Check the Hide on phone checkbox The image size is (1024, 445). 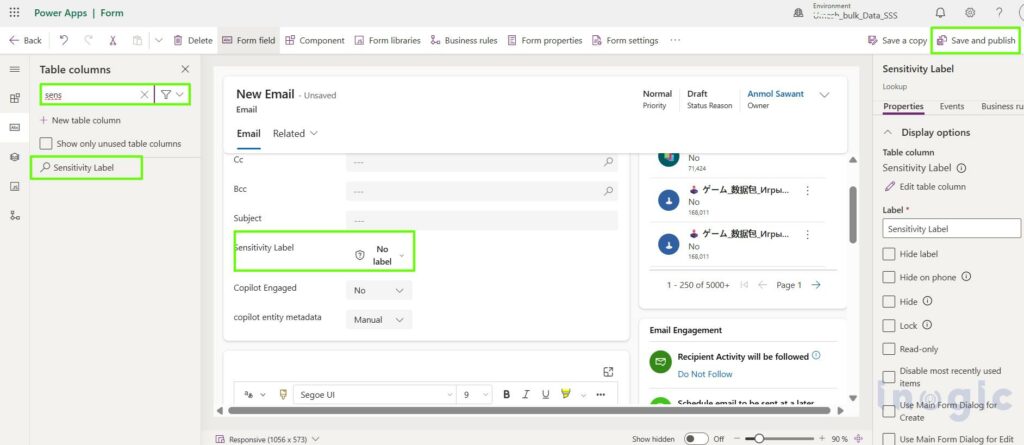(x=889, y=277)
